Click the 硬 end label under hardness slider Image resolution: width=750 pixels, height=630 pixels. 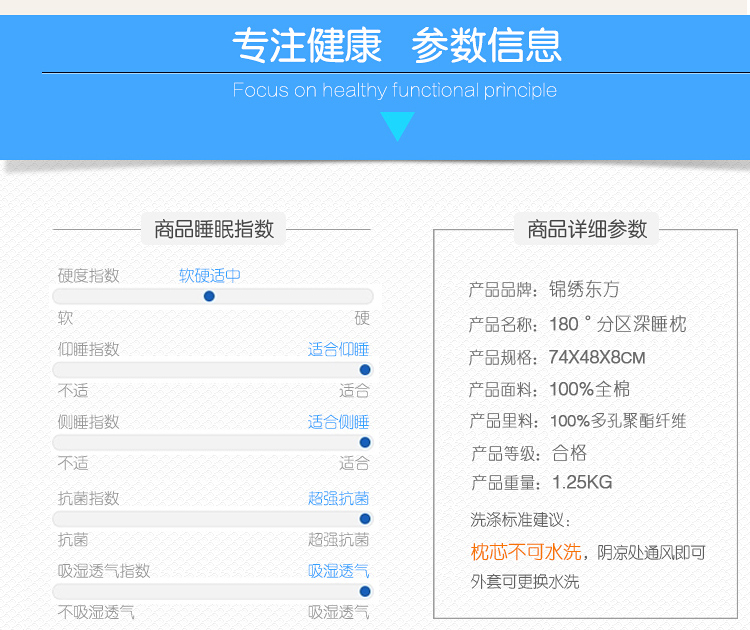(x=362, y=318)
